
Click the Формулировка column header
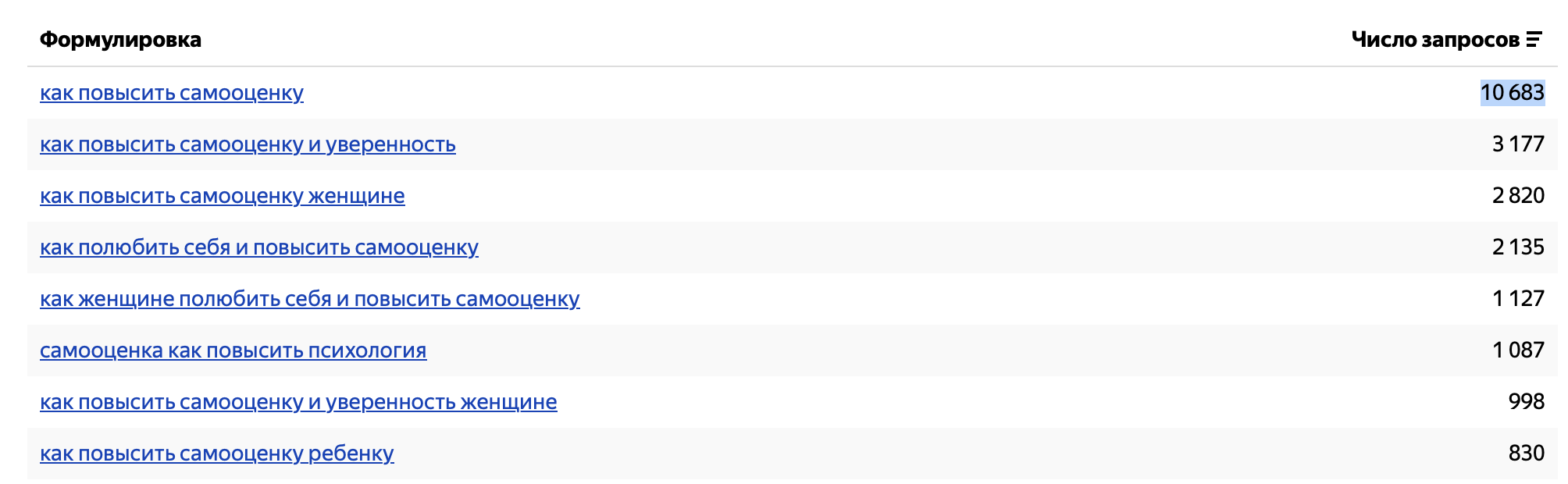(120, 40)
